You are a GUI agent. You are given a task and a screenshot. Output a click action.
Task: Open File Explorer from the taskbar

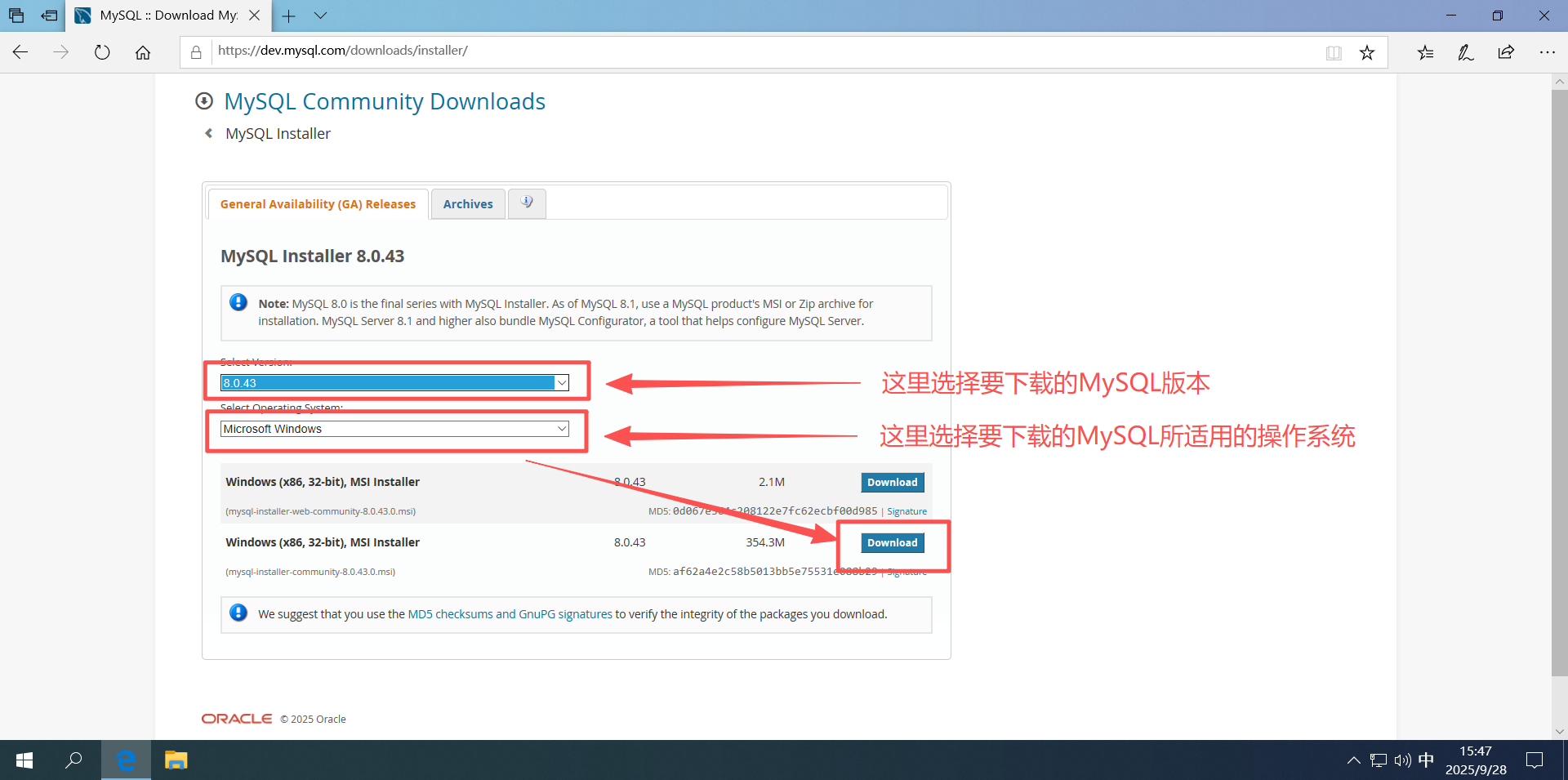click(x=176, y=760)
